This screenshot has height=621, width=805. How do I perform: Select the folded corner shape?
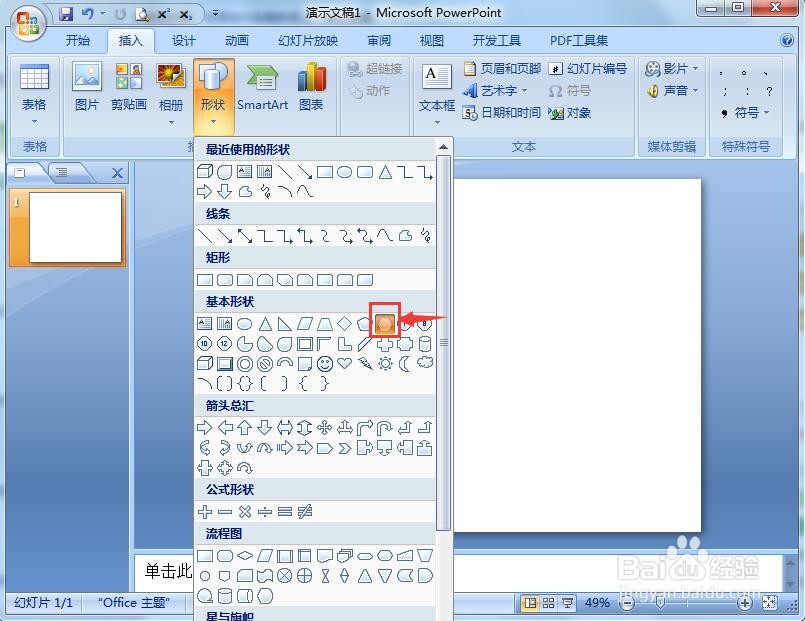click(x=304, y=364)
